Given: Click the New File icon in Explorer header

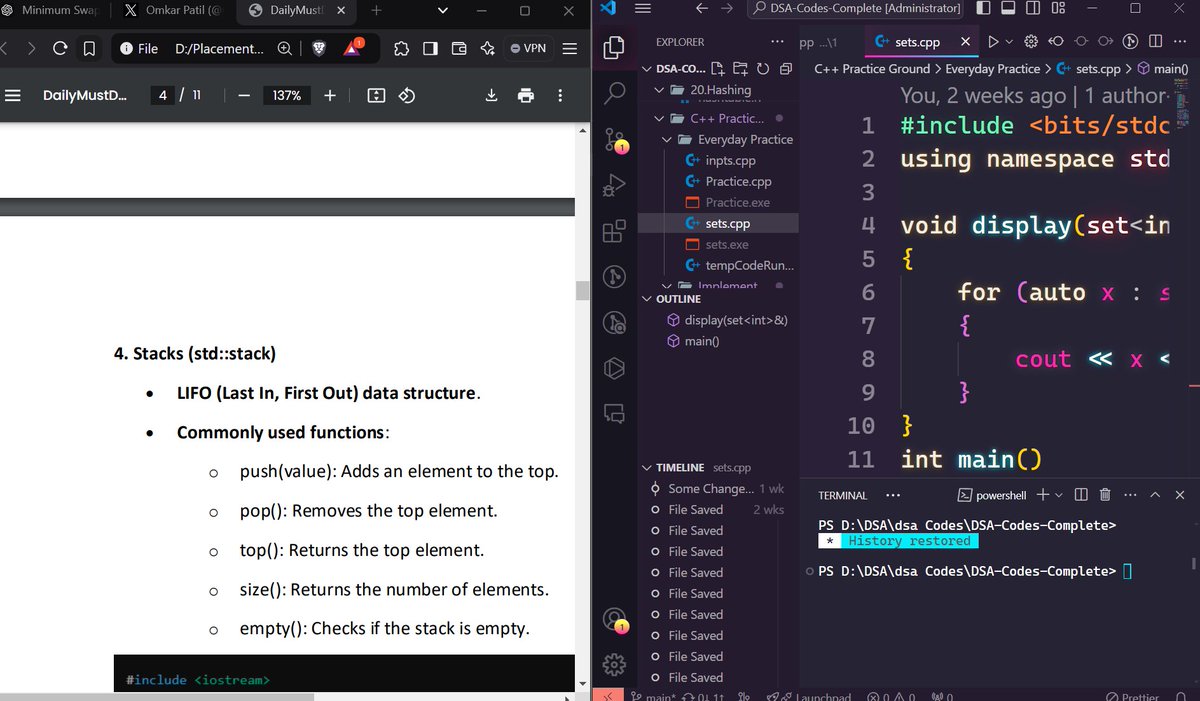Looking at the screenshot, I should 719,69.
